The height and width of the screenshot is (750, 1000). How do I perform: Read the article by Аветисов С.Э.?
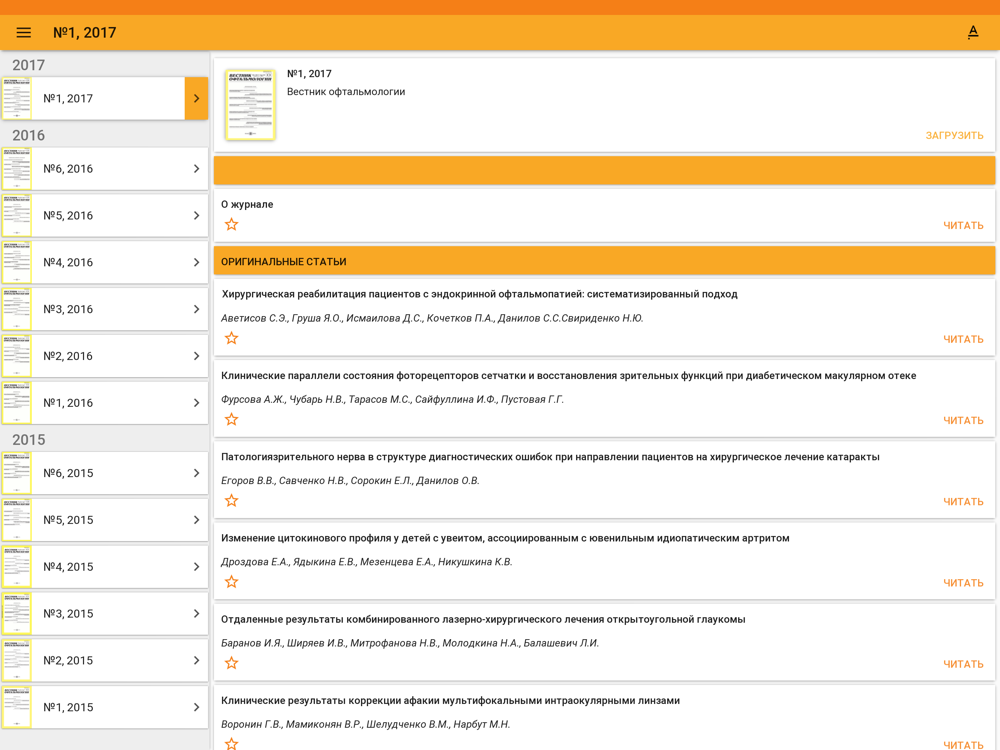pyautogui.click(x=963, y=339)
